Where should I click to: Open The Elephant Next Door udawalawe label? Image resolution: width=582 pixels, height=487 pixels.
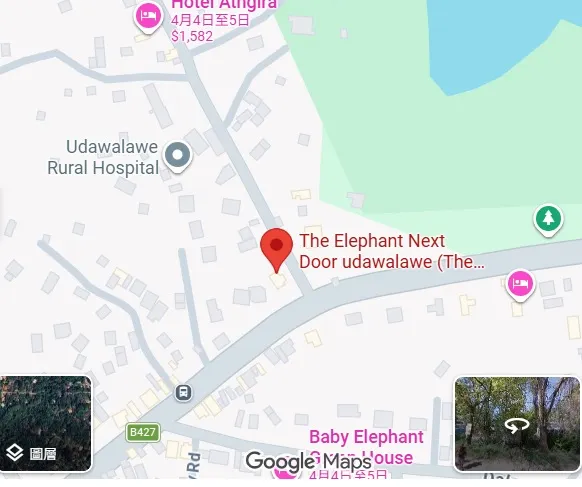392,251
